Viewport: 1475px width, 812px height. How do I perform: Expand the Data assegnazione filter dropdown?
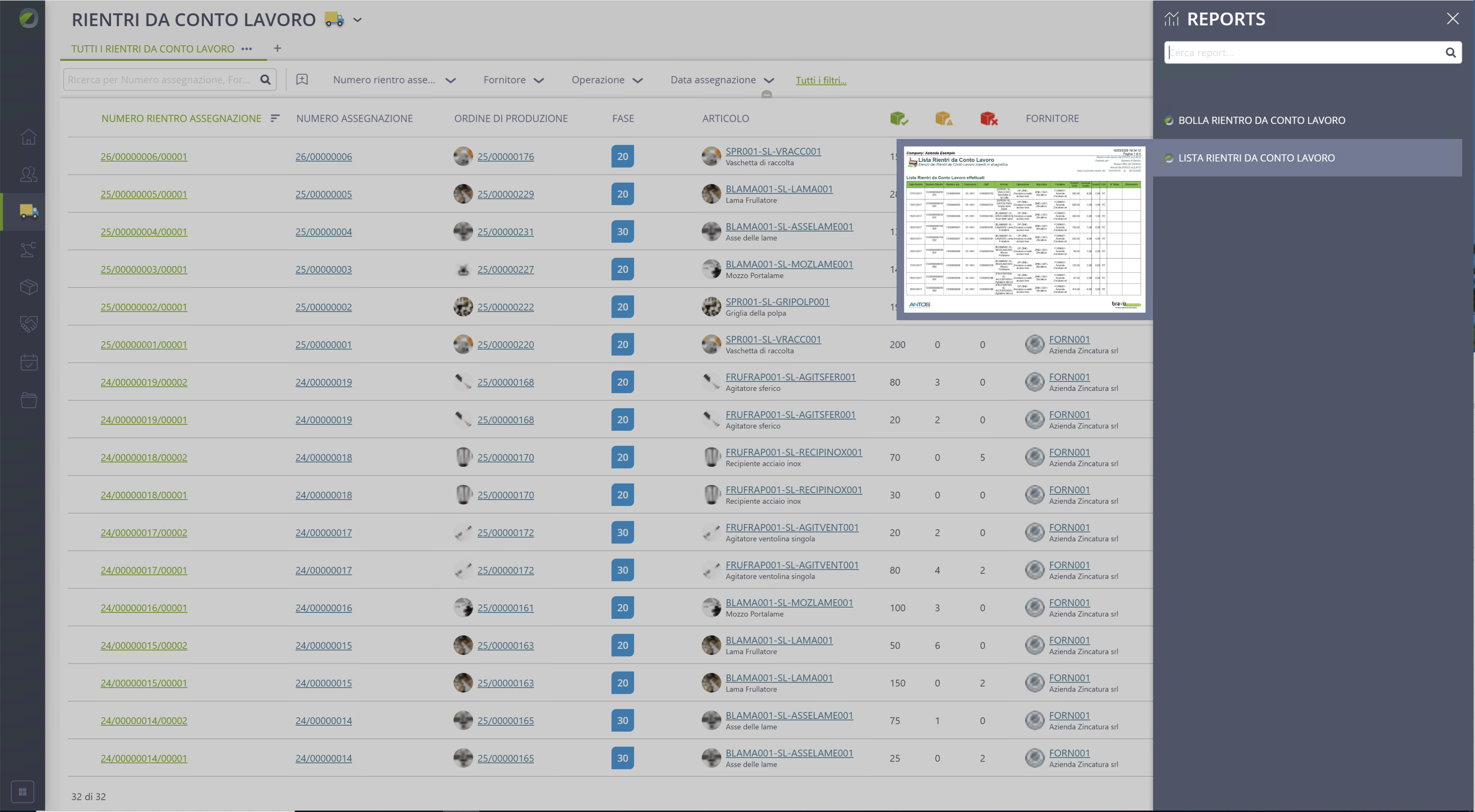(x=722, y=80)
